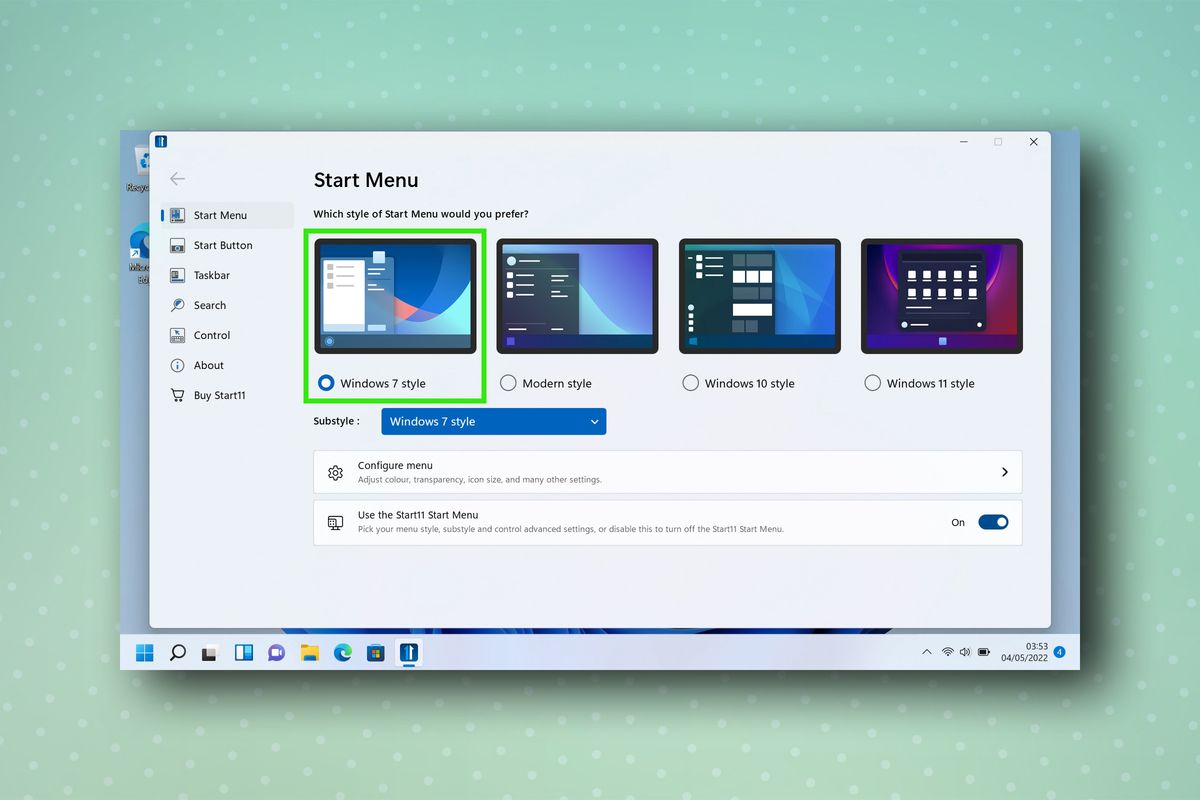
Task: Choose the Windows 10 style option
Action: [x=691, y=383]
